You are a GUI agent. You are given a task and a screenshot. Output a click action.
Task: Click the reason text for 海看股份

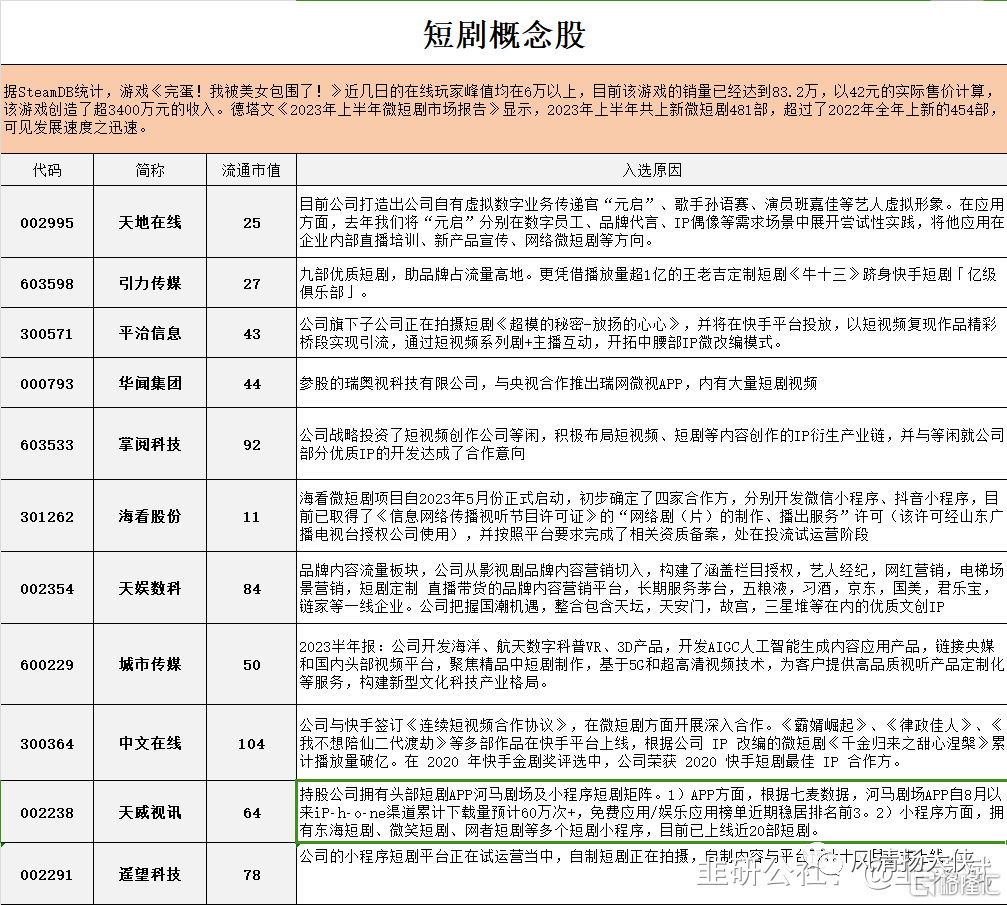[x=651, y=516]
